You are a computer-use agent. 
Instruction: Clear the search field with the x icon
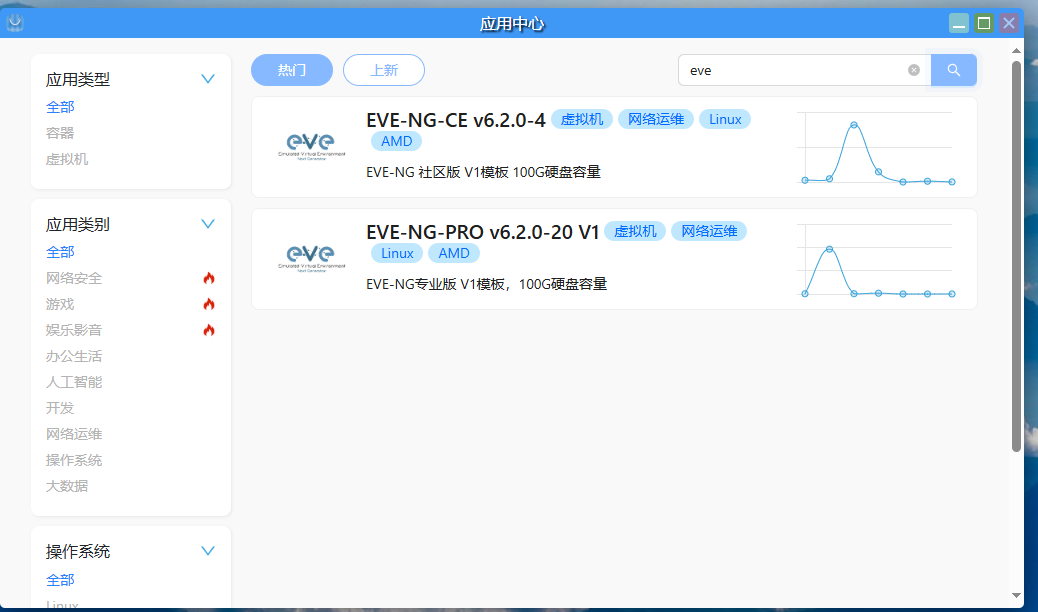[914, 70]
